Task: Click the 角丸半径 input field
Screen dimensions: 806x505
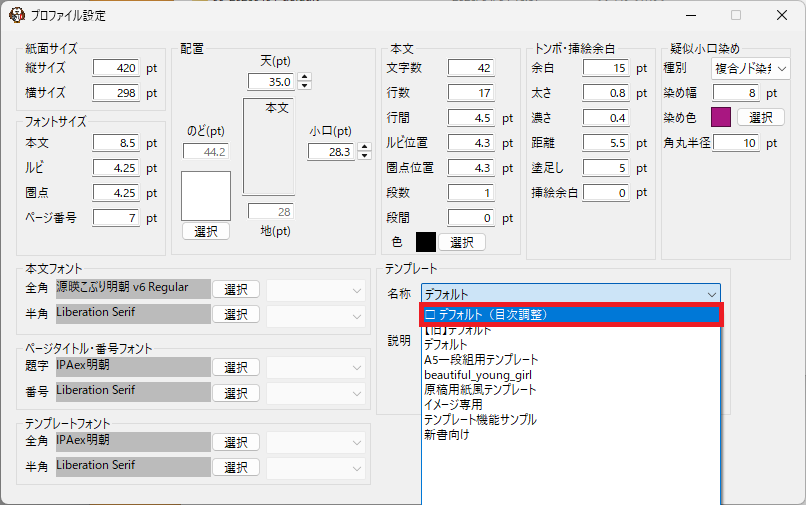Action: point(736,142)
